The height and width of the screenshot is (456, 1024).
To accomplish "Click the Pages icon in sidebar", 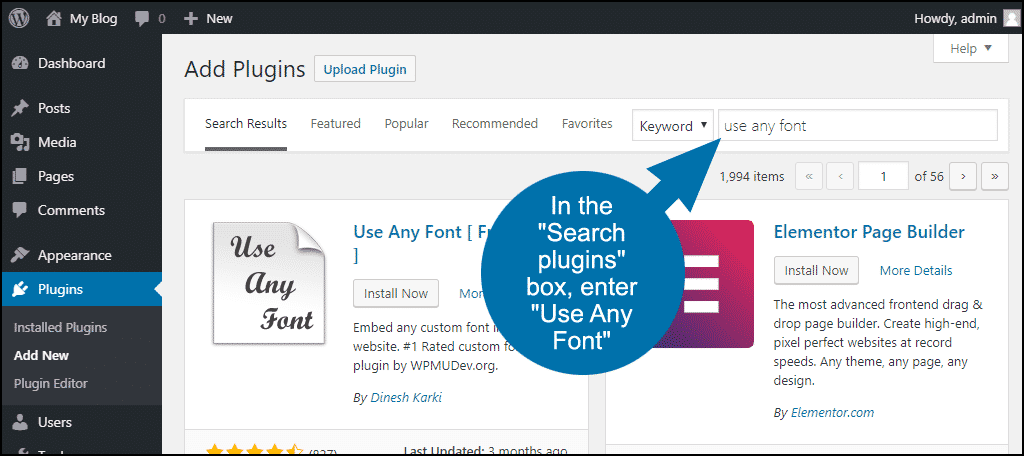I will pyautogui.click(x=20, y=176).
